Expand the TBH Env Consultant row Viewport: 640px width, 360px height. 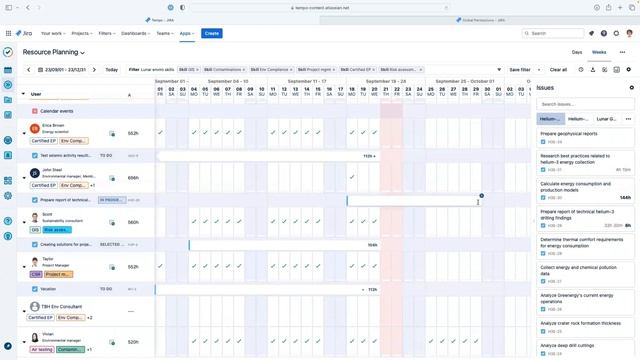click(x=24, y=311)
